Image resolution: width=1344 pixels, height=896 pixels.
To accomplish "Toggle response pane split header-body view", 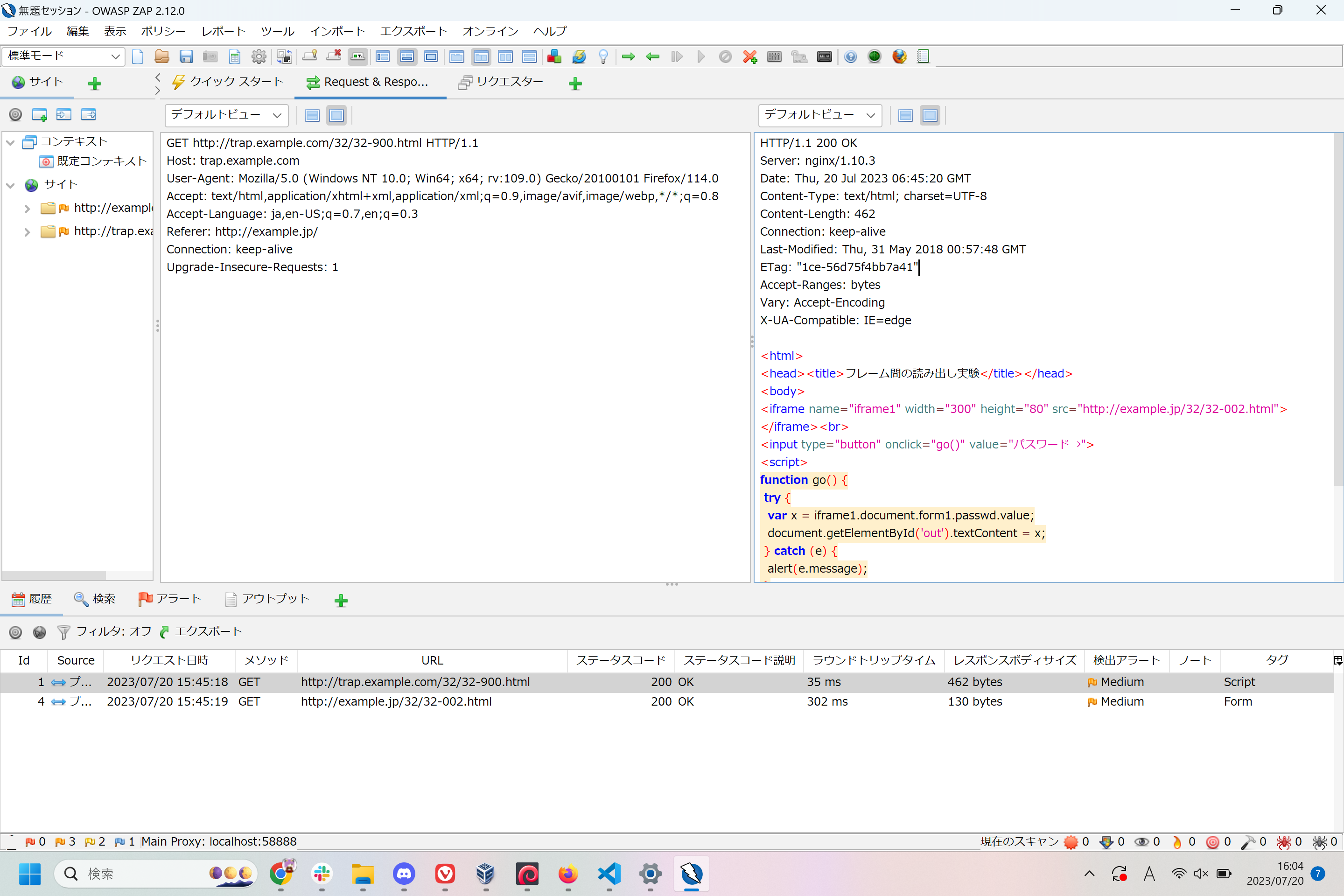I will pyautogui.click(x=906, y=115).
